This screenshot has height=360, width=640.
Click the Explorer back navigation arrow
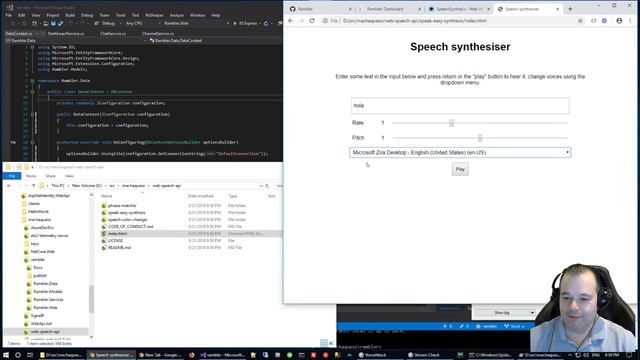[x=9, y=186]
